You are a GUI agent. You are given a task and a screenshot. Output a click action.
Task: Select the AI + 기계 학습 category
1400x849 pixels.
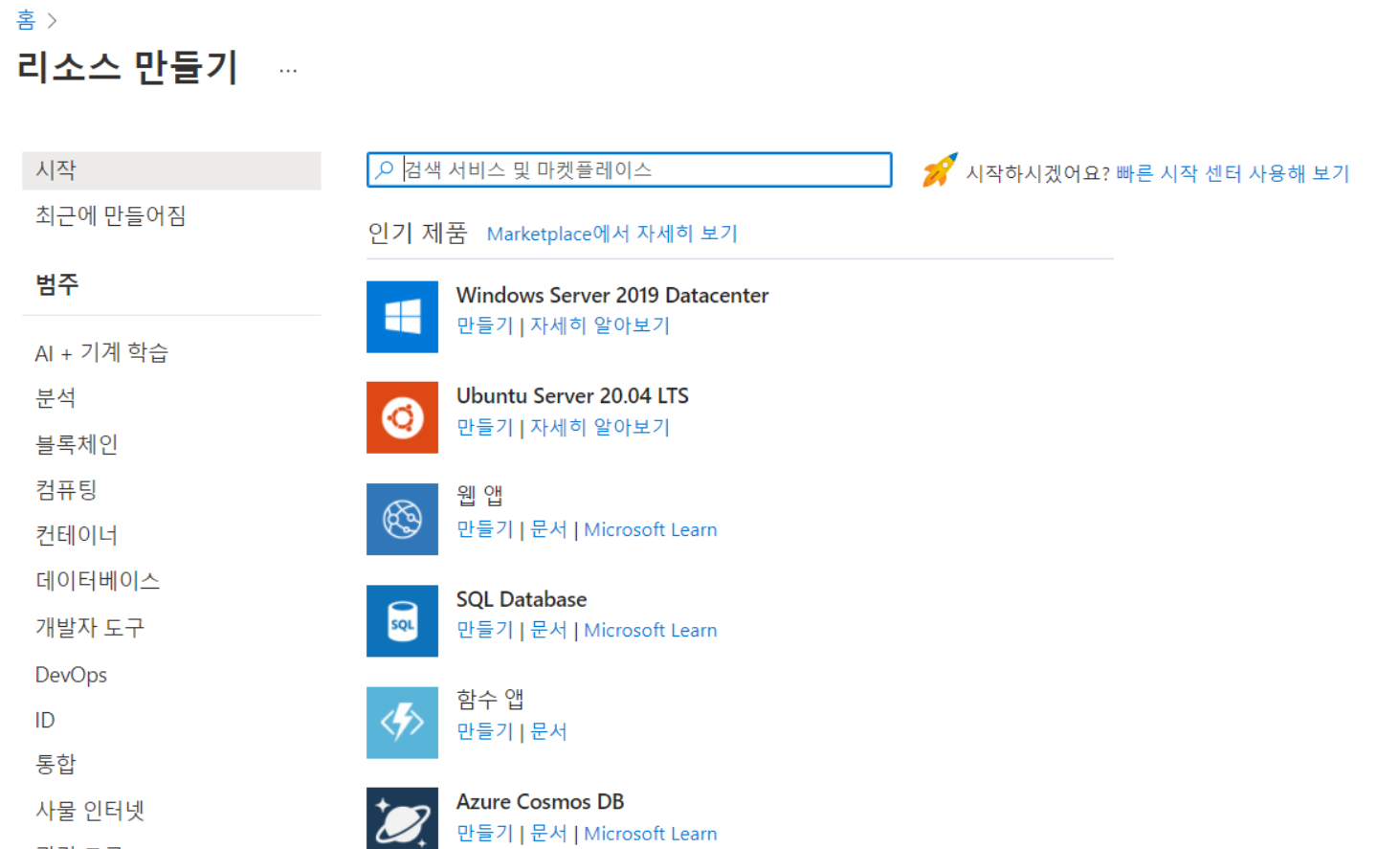coord(101,353)
